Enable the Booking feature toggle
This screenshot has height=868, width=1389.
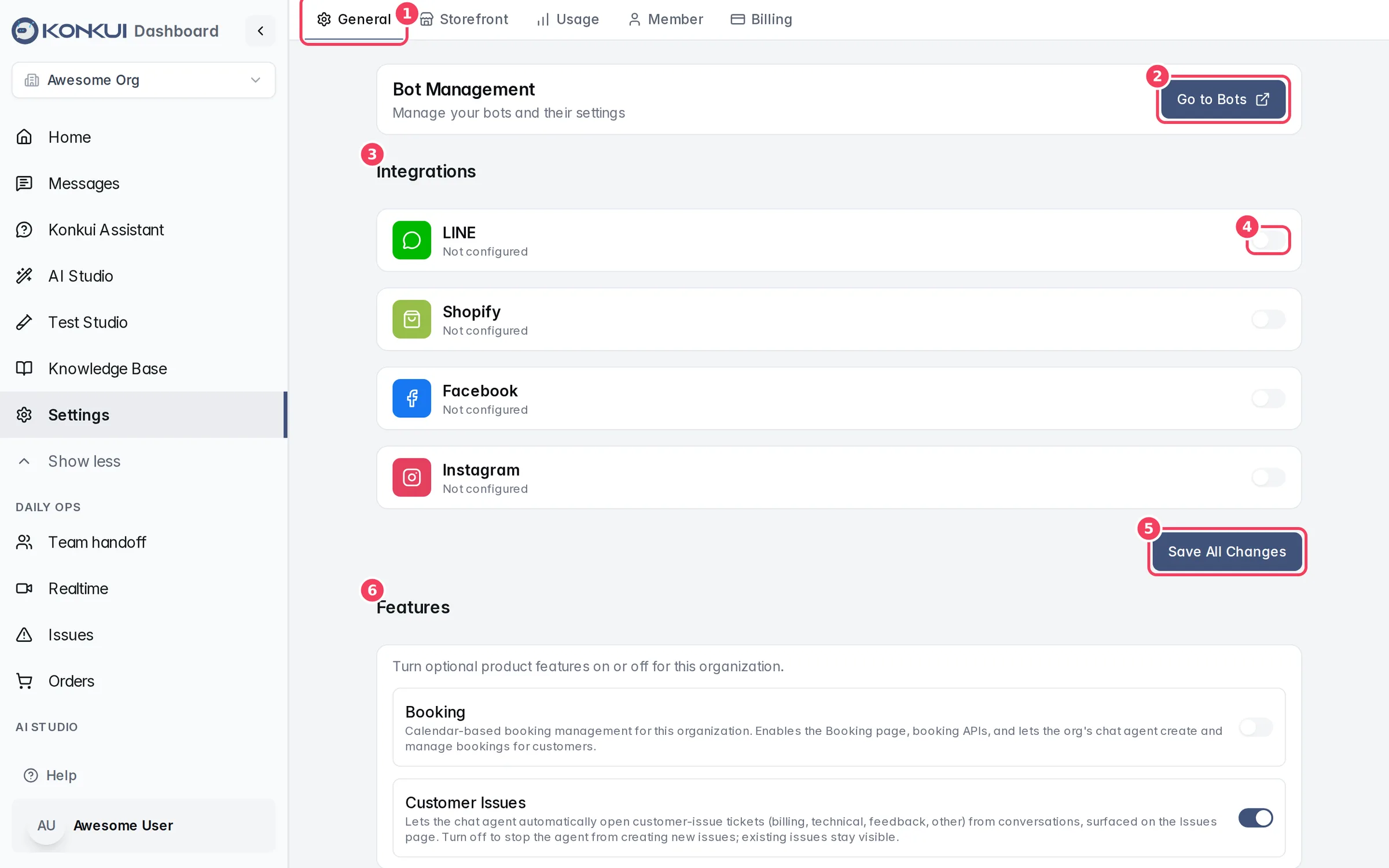(x=1255, y=727)
